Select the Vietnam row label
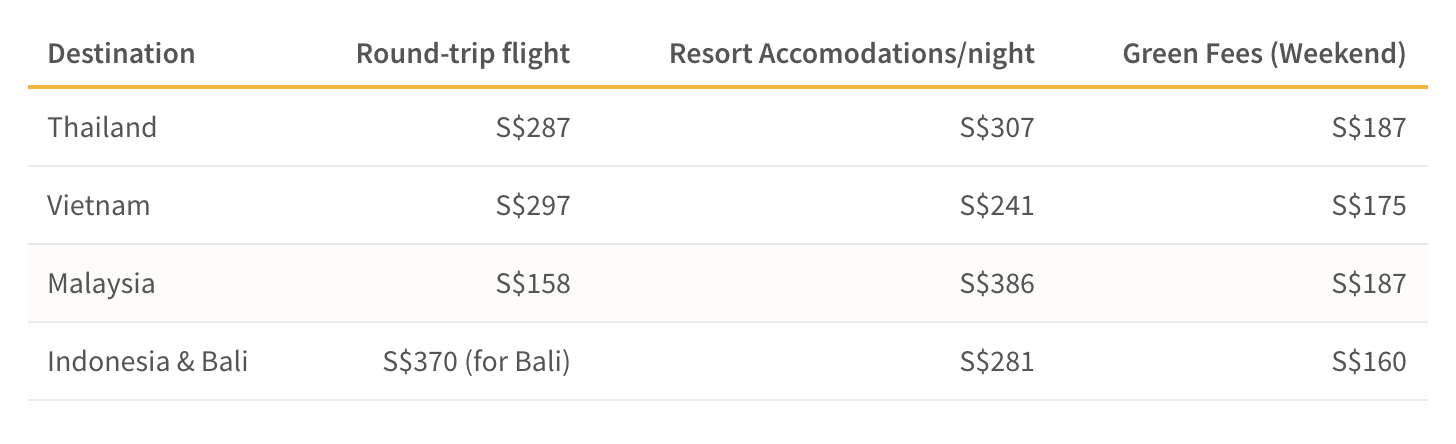 click(99, 205)
